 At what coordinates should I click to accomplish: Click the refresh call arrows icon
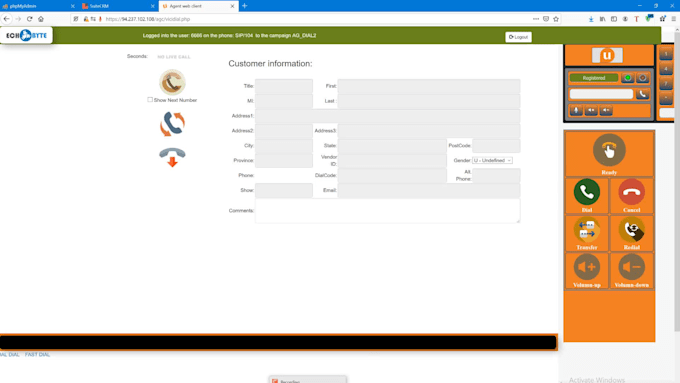pyautogui.click(x=172, y=124)
